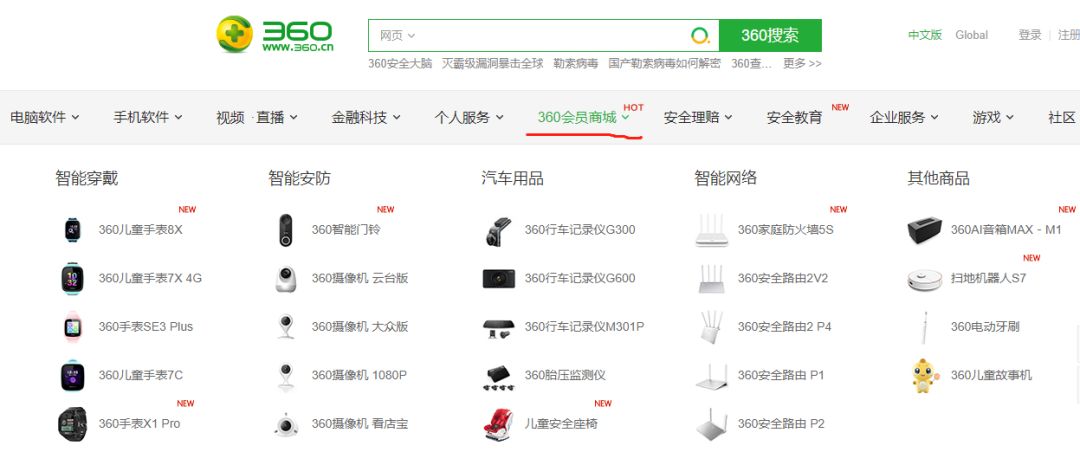The width and height of the screenshot is (1080, 465).
Task: Click the 360儿童手表7X 4G watch icon
Action: click(x=72, y=278)
